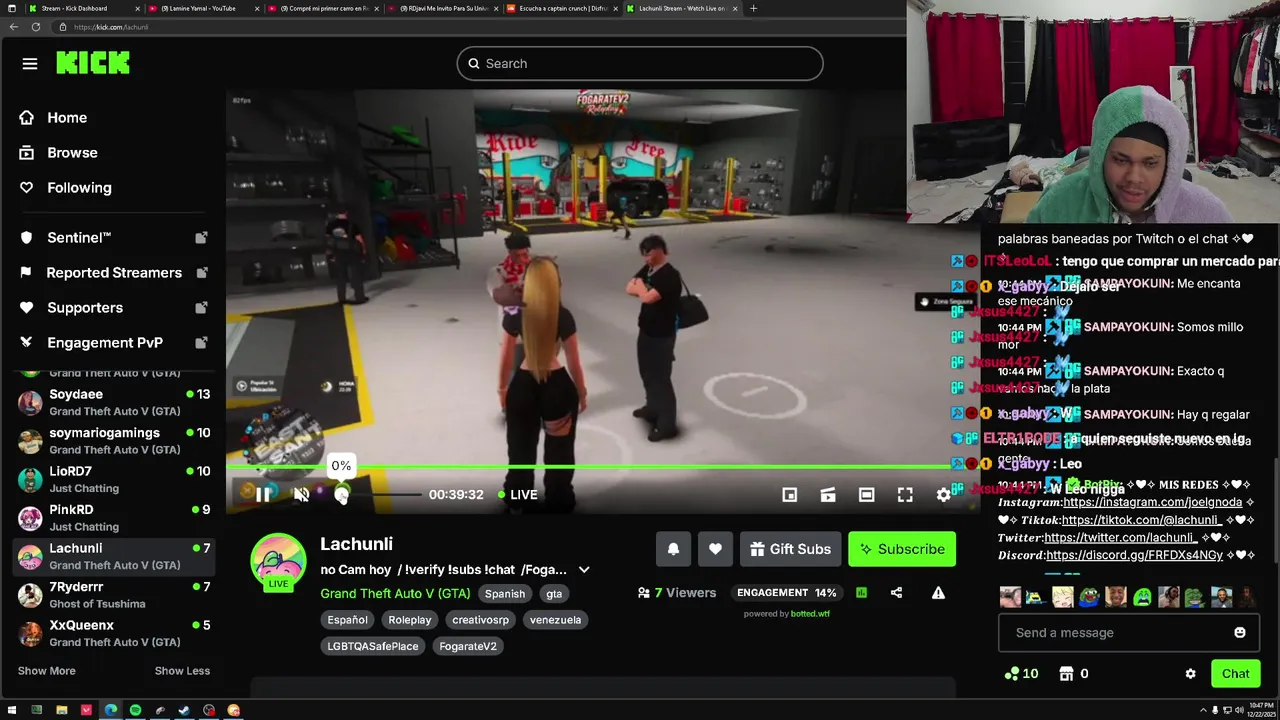Select the FogarateV2 tag

[468, 646]
